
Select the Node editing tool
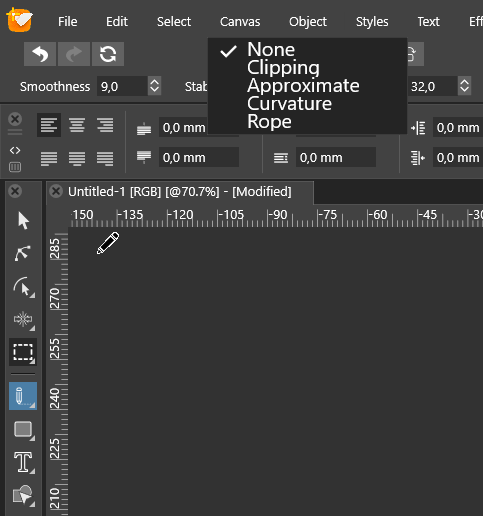click(x=23, y=253)
